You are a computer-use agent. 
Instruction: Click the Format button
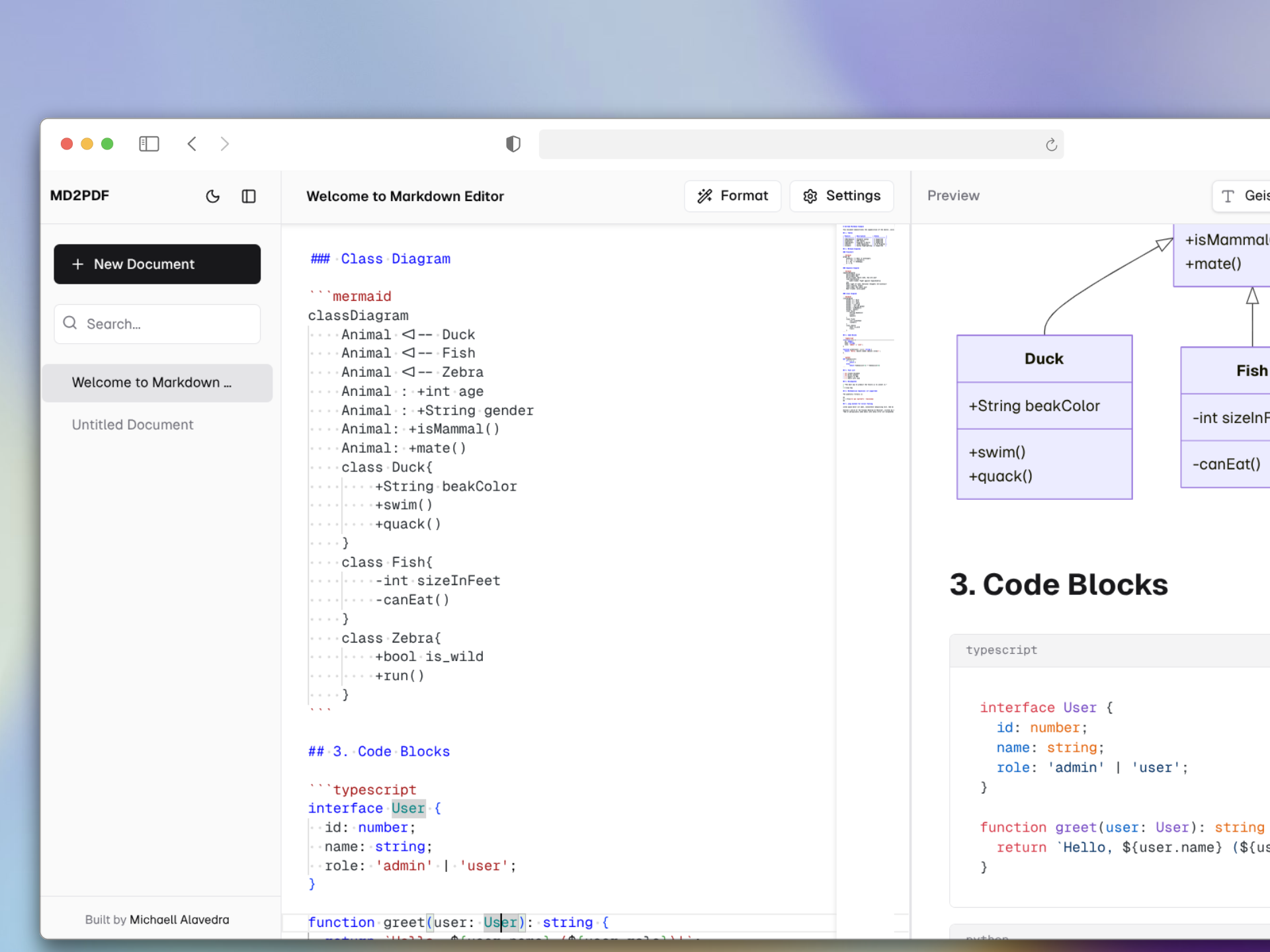pos(733,196)
